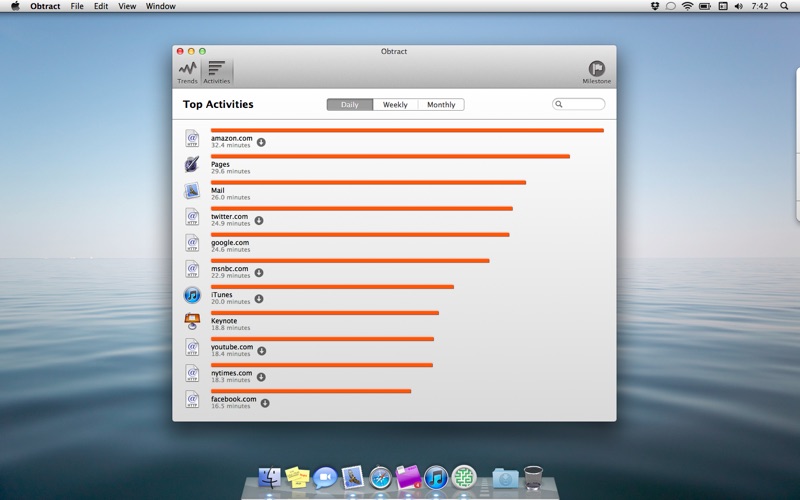
Task: Open the File menu
Action: [x=77, y=6]
